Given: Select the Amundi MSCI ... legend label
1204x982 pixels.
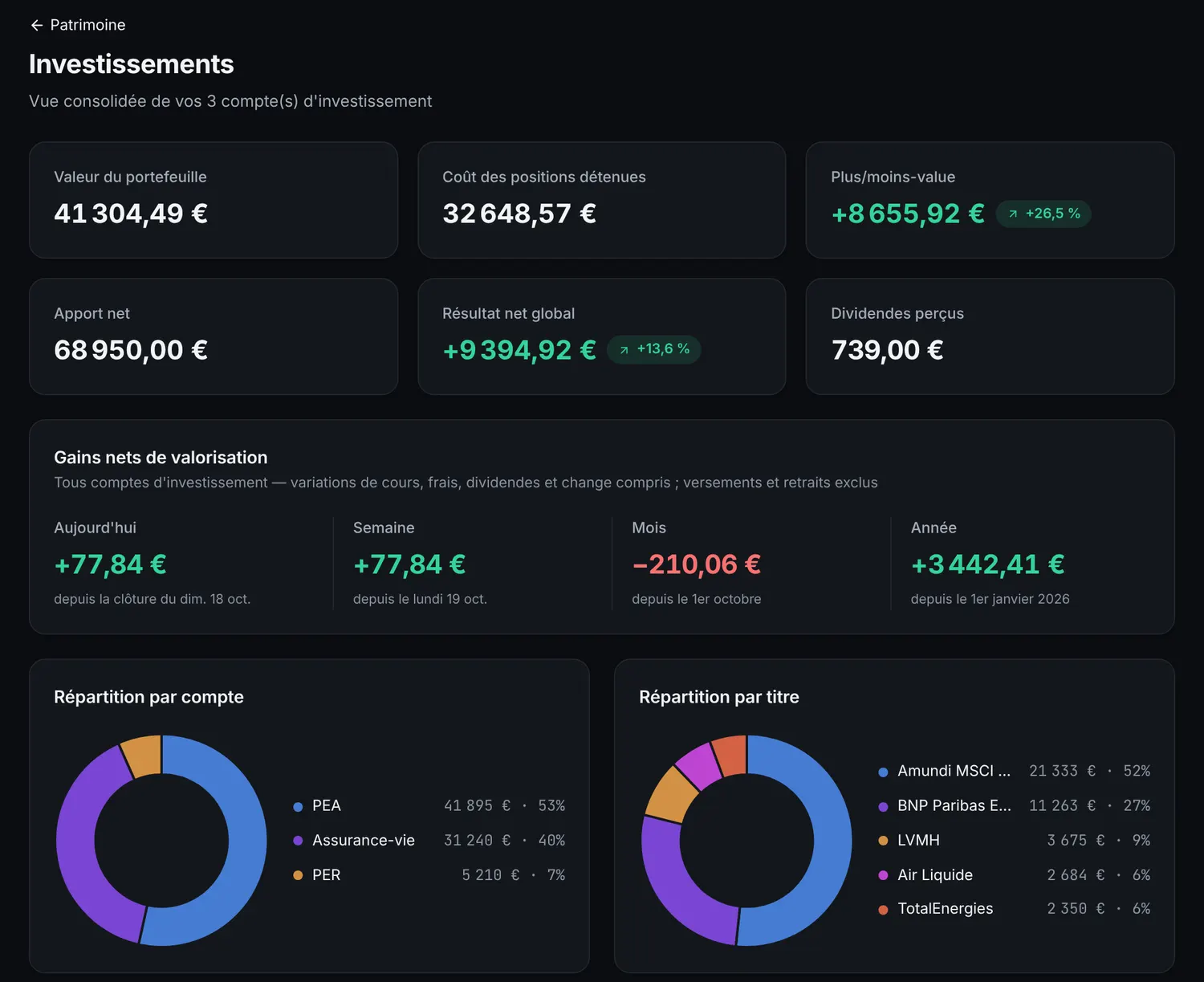Looking at the screenshot, I should [954, 771].
